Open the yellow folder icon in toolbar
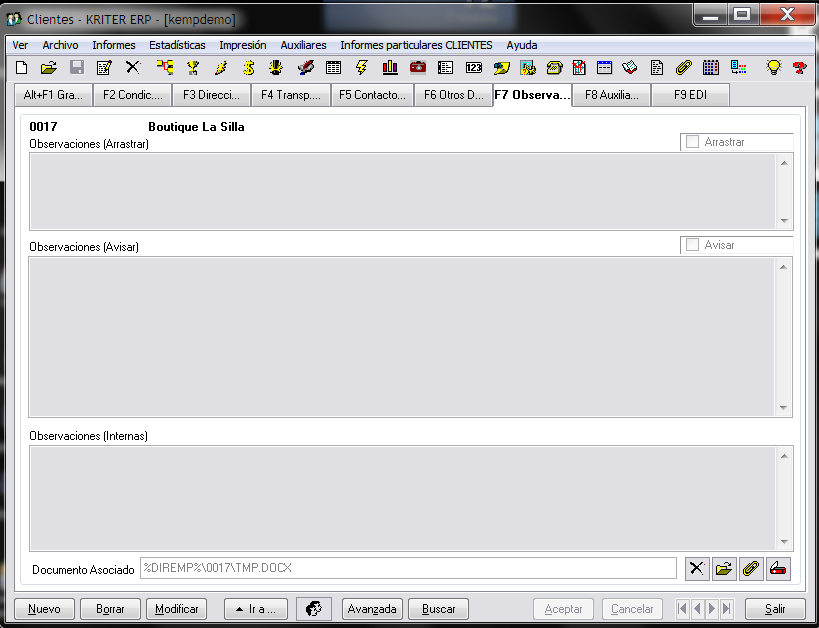819x628 pixels. coord(49,67)
